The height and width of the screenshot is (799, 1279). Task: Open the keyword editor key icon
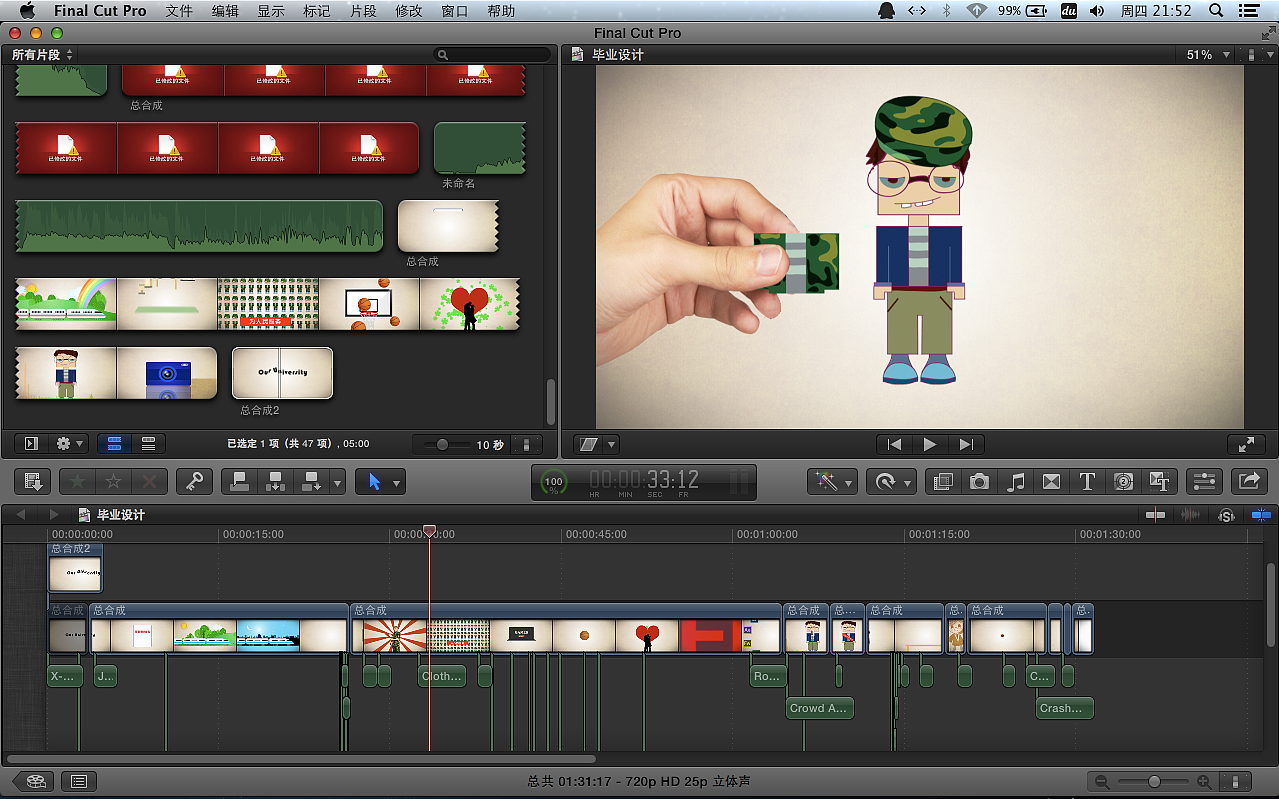point(194,481)
